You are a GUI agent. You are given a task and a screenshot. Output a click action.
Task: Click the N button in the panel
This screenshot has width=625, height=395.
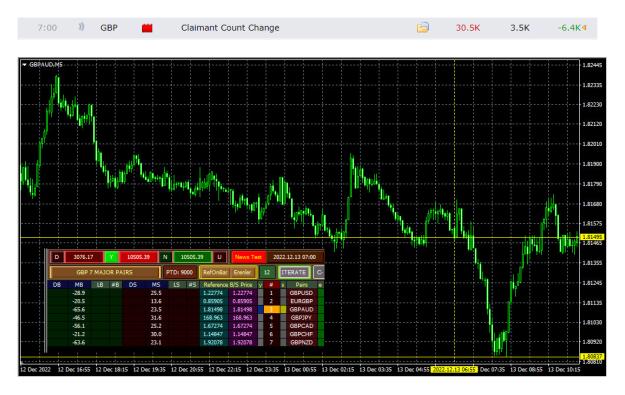click(x=165, y=257)
